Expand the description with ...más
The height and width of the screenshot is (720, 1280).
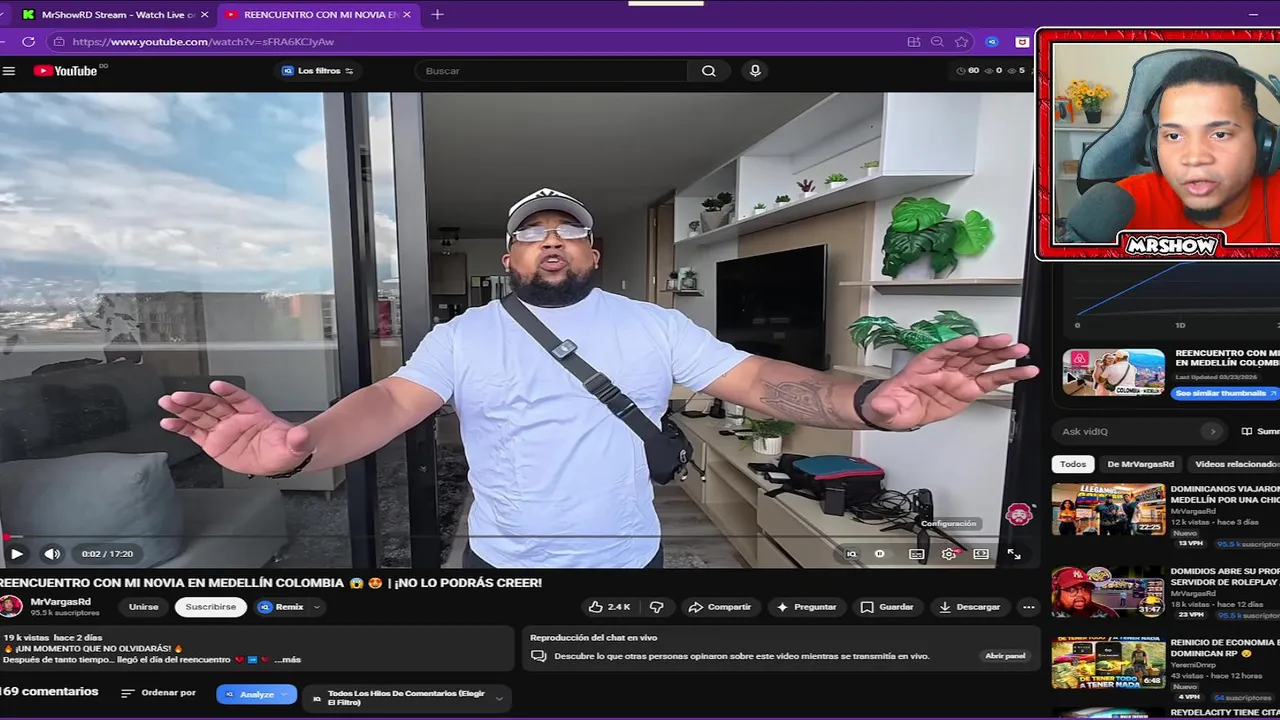(x=288, y=660)
